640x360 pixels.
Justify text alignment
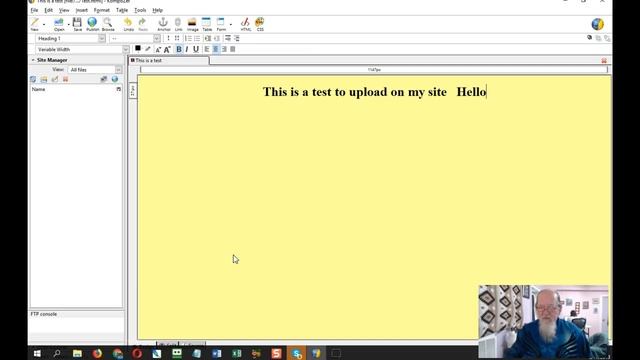coord(233,49)
